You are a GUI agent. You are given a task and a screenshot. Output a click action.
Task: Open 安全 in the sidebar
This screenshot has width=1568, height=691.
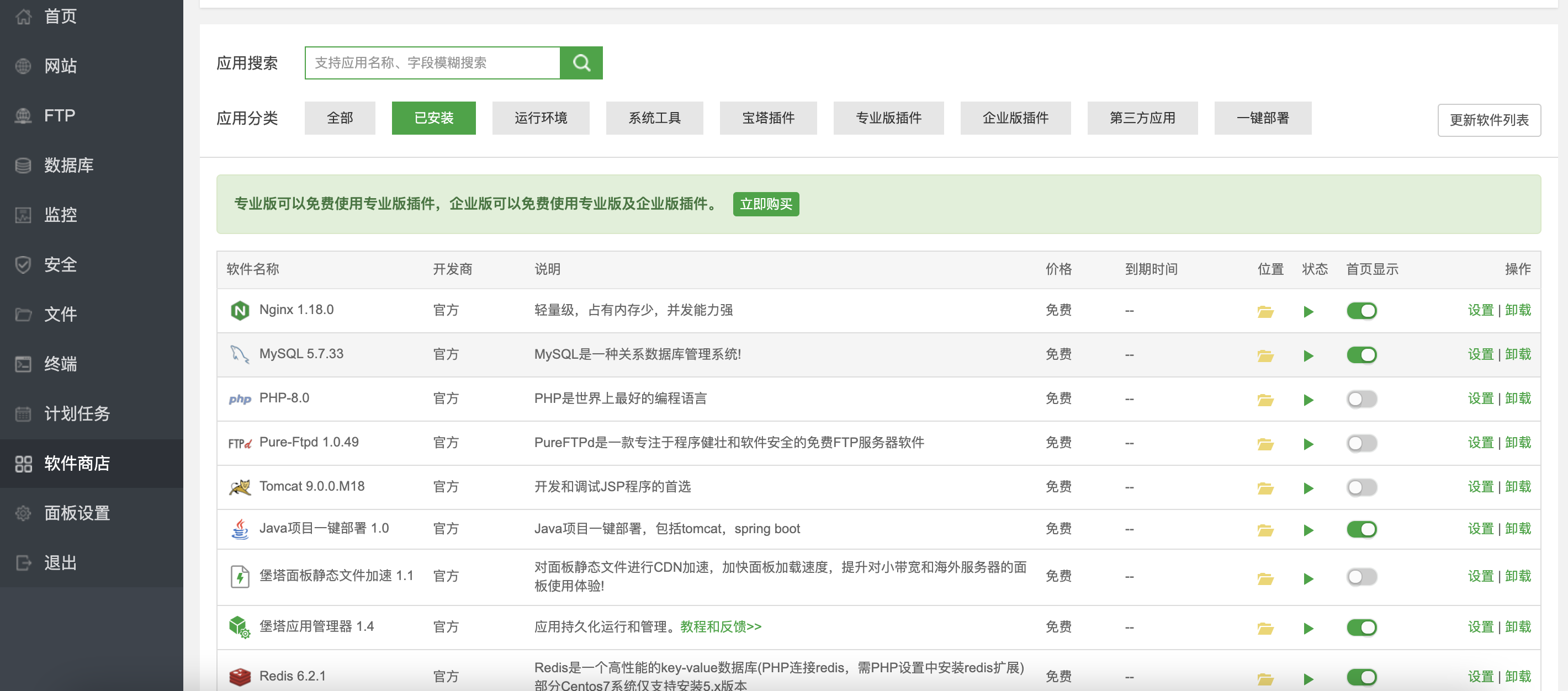pos(91,264)
